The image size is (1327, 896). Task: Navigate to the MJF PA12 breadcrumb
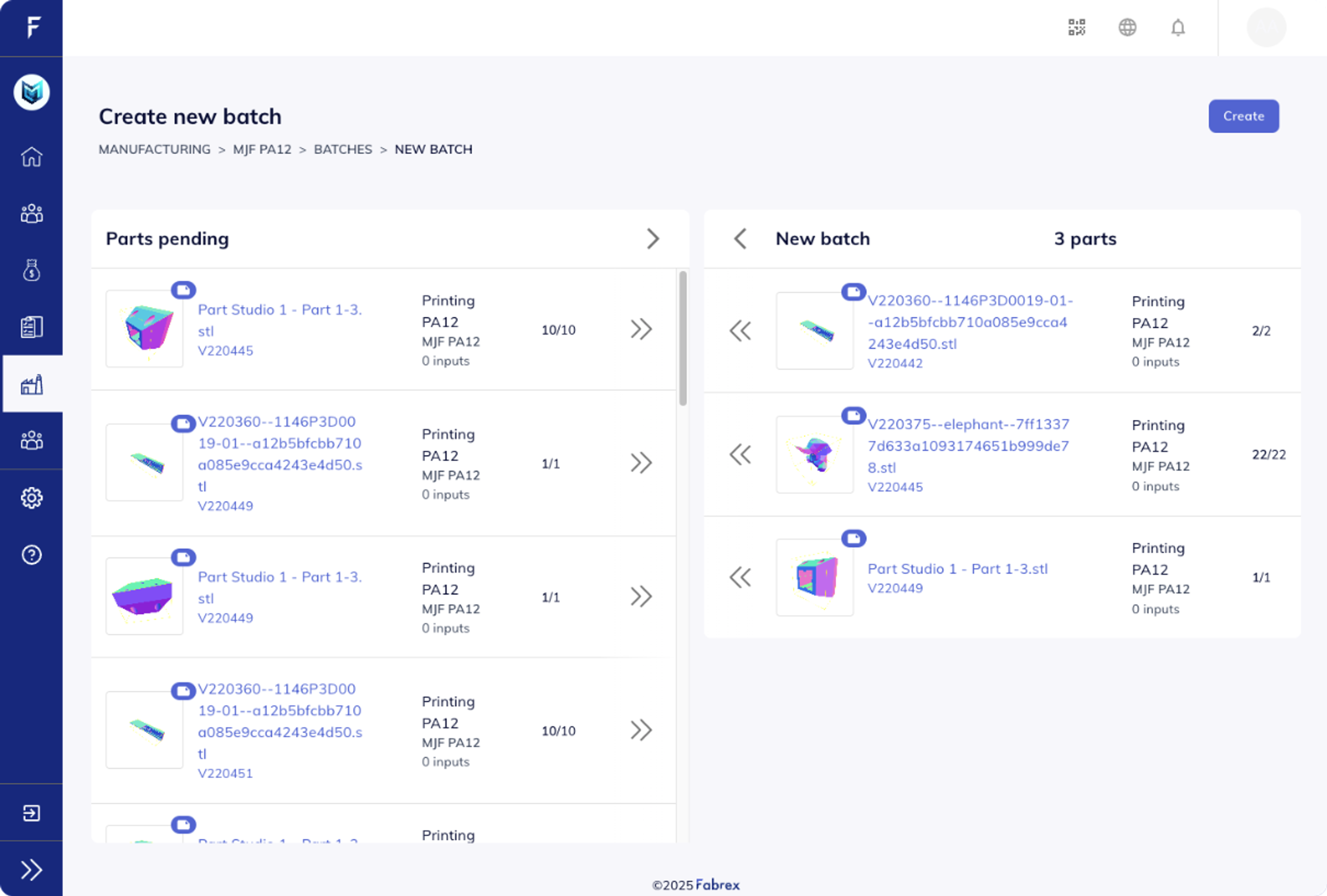click(262, 150)
